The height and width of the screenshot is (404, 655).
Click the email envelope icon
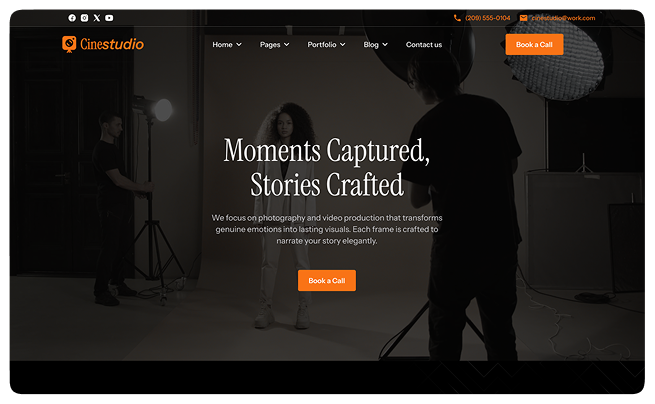(x=523, y=18)
